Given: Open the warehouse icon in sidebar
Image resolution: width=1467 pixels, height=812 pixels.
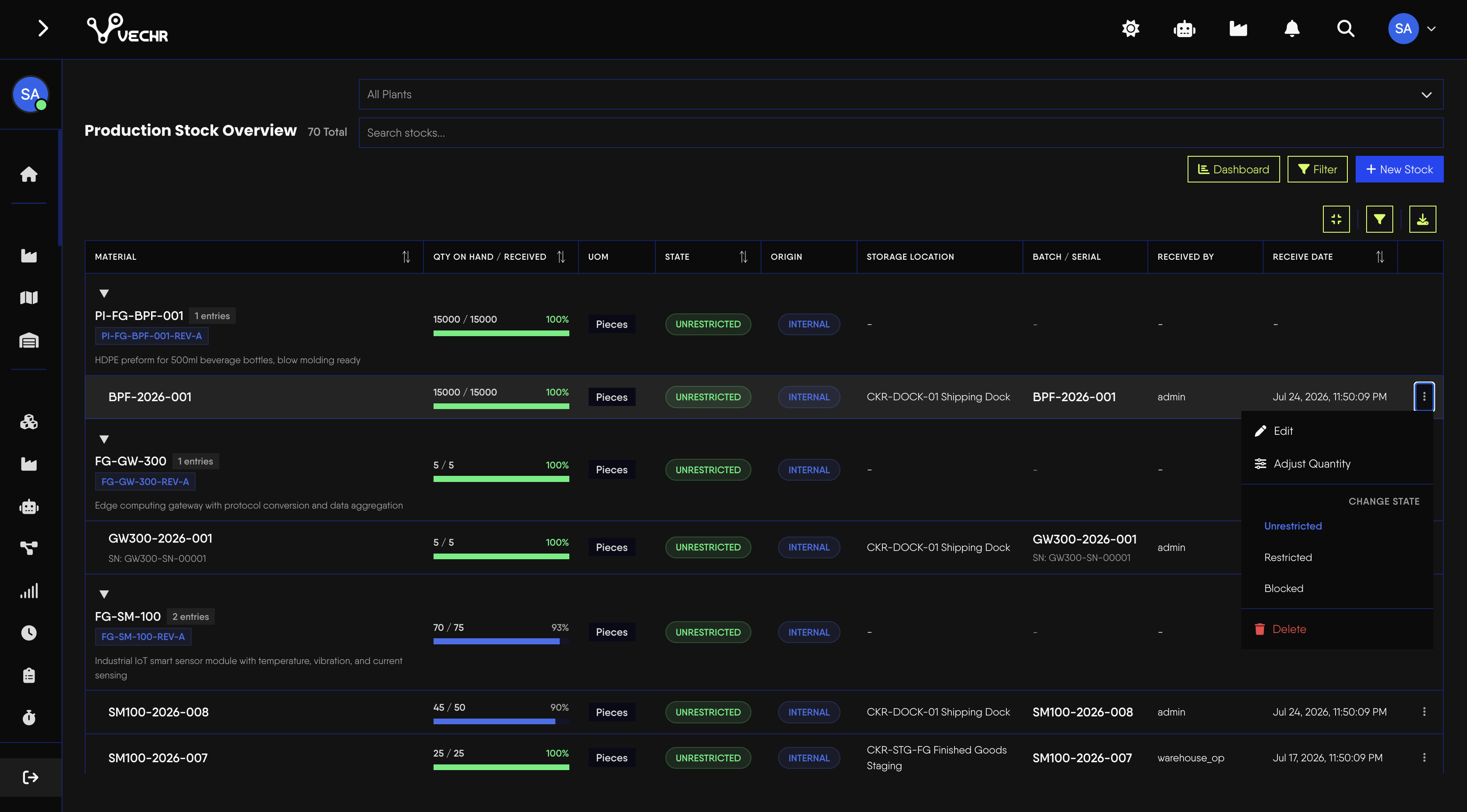Looking at the screenshot, I should tap(29, 341).
